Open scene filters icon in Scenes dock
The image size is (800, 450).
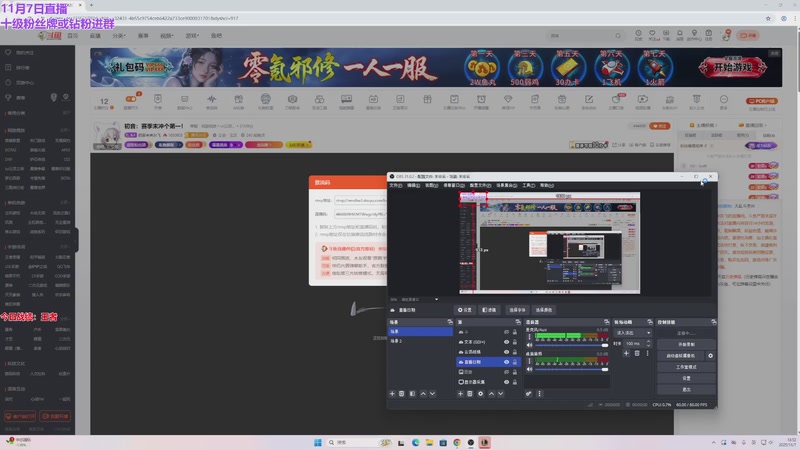coord(412,394)
